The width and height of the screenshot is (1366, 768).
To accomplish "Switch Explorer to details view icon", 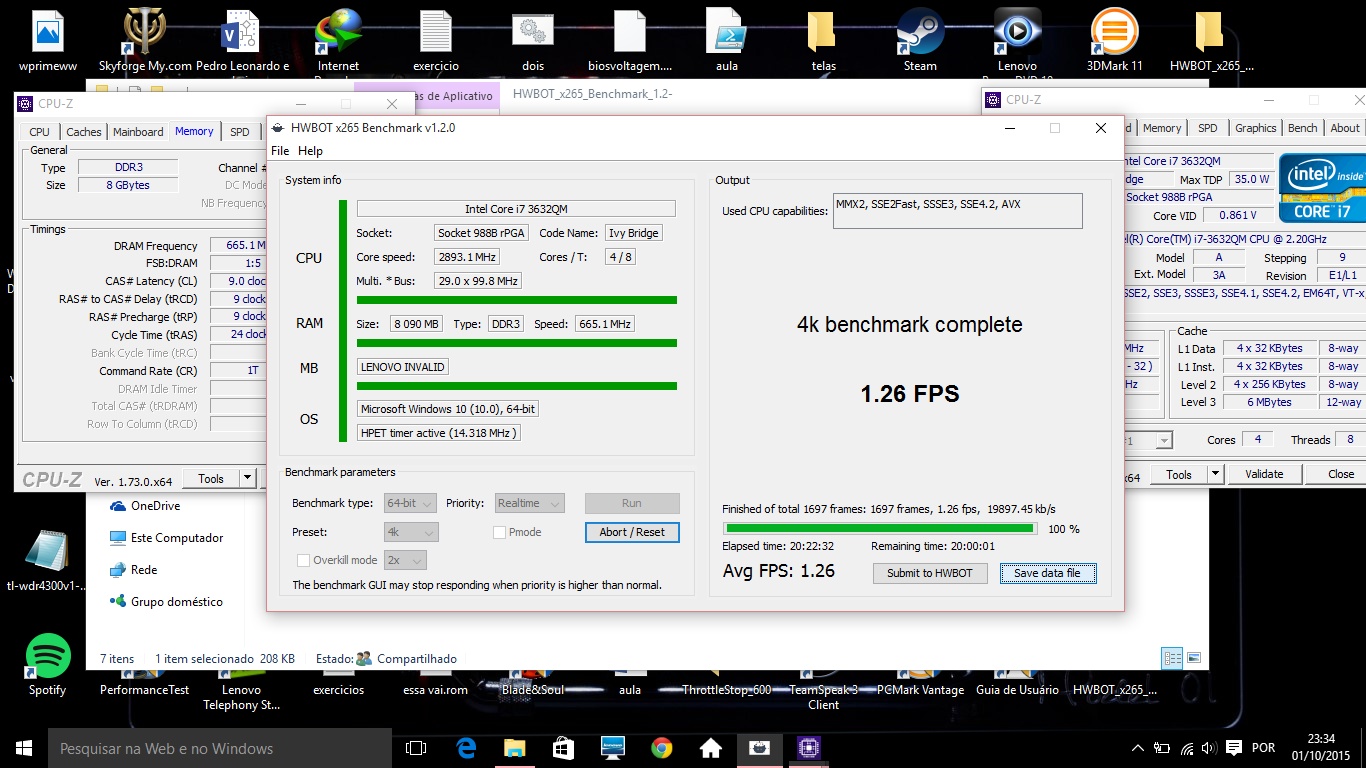I will point(1170,658).
